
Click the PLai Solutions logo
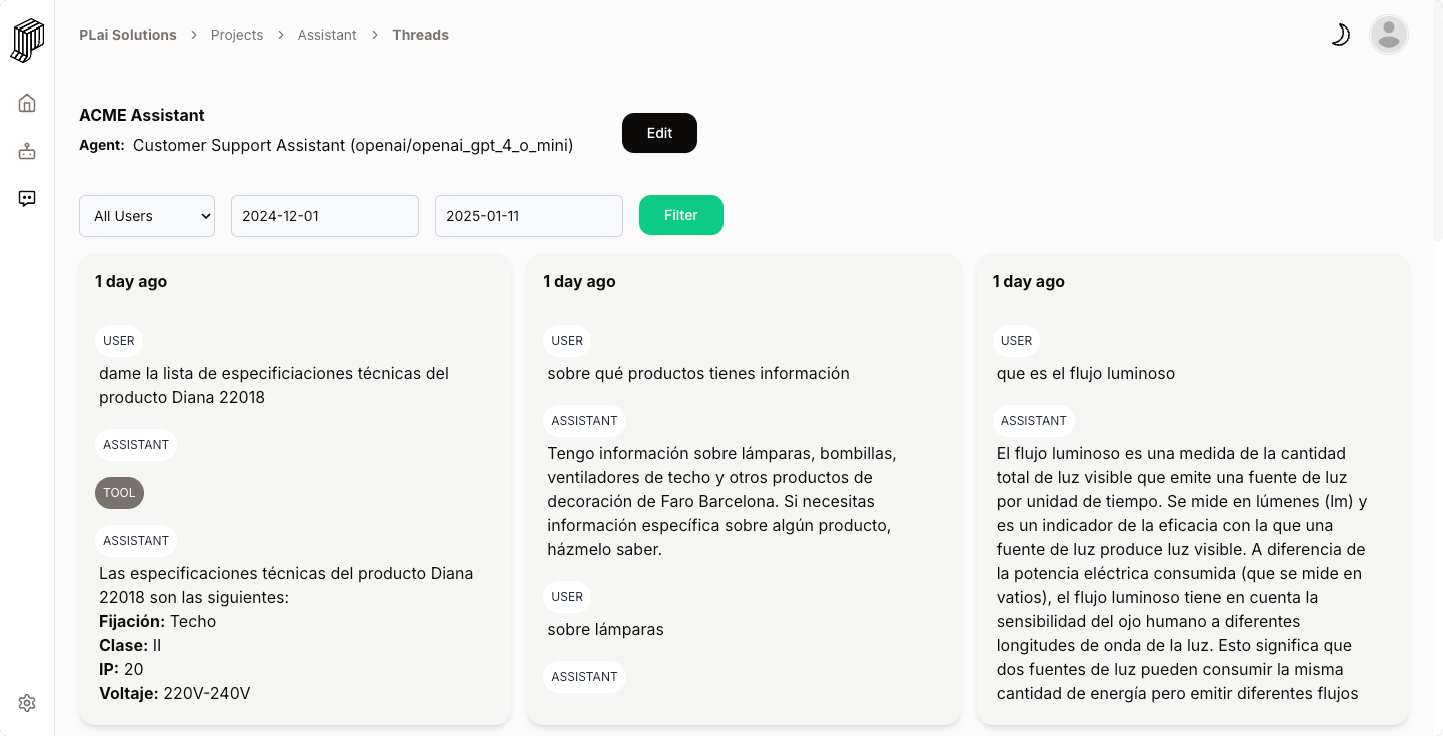tap(27, 38)
